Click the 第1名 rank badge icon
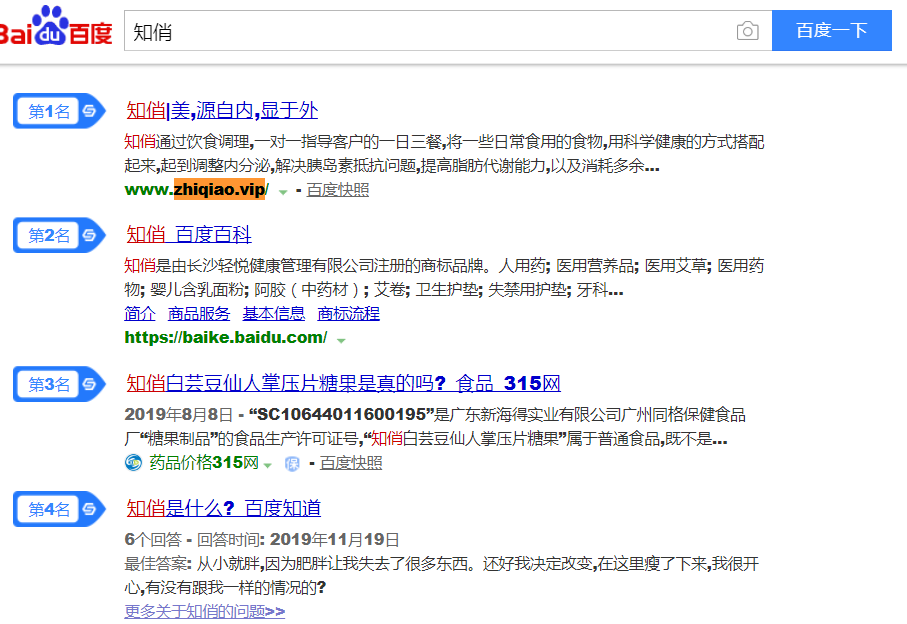Image resolution: width=907 pixels, height=624 pixels. [59, 110]
